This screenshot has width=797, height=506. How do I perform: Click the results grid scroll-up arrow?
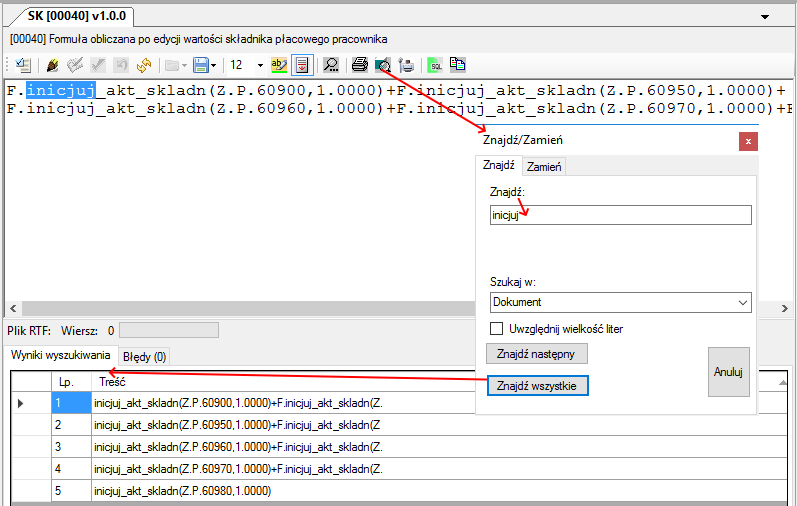[x=783, y=382]
